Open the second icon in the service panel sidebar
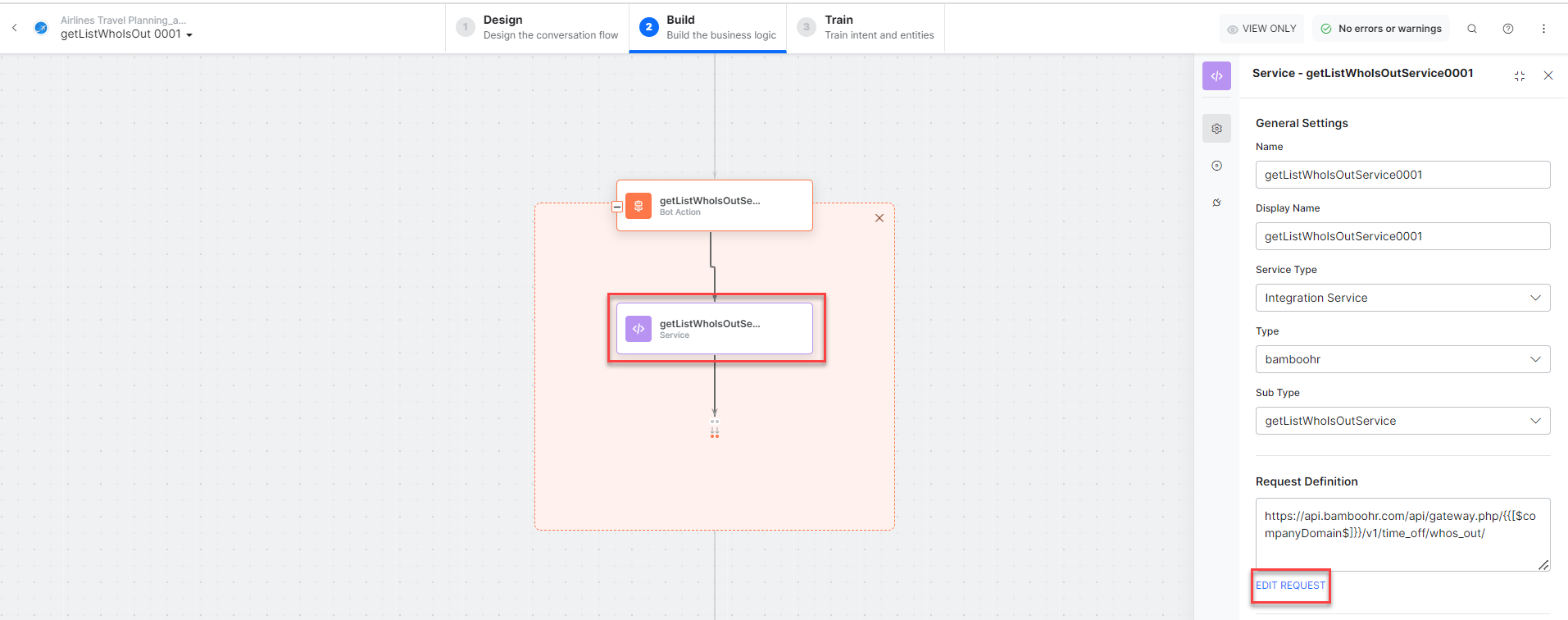The image size is (1568, 620). coord(1216,166)
